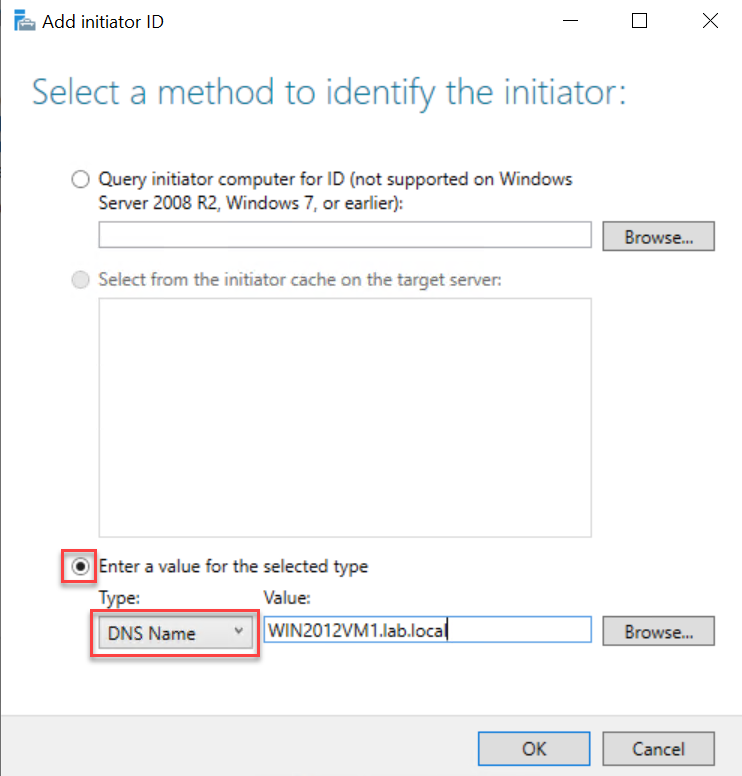Click the Enter a value radio label text
This screenshot has height=776, width=742.
point(233,566)
